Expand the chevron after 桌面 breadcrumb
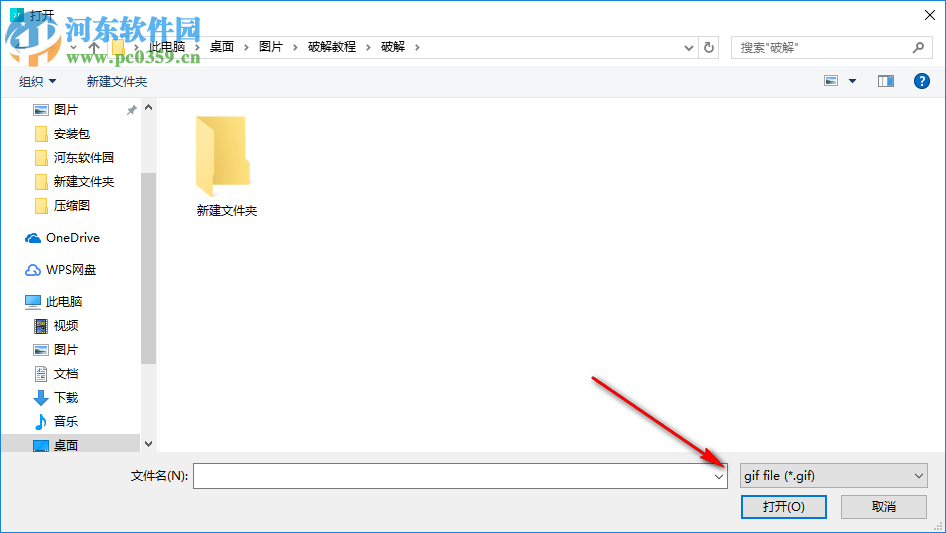The width and height of the screenshot is (946, 533). click(246, 47)
